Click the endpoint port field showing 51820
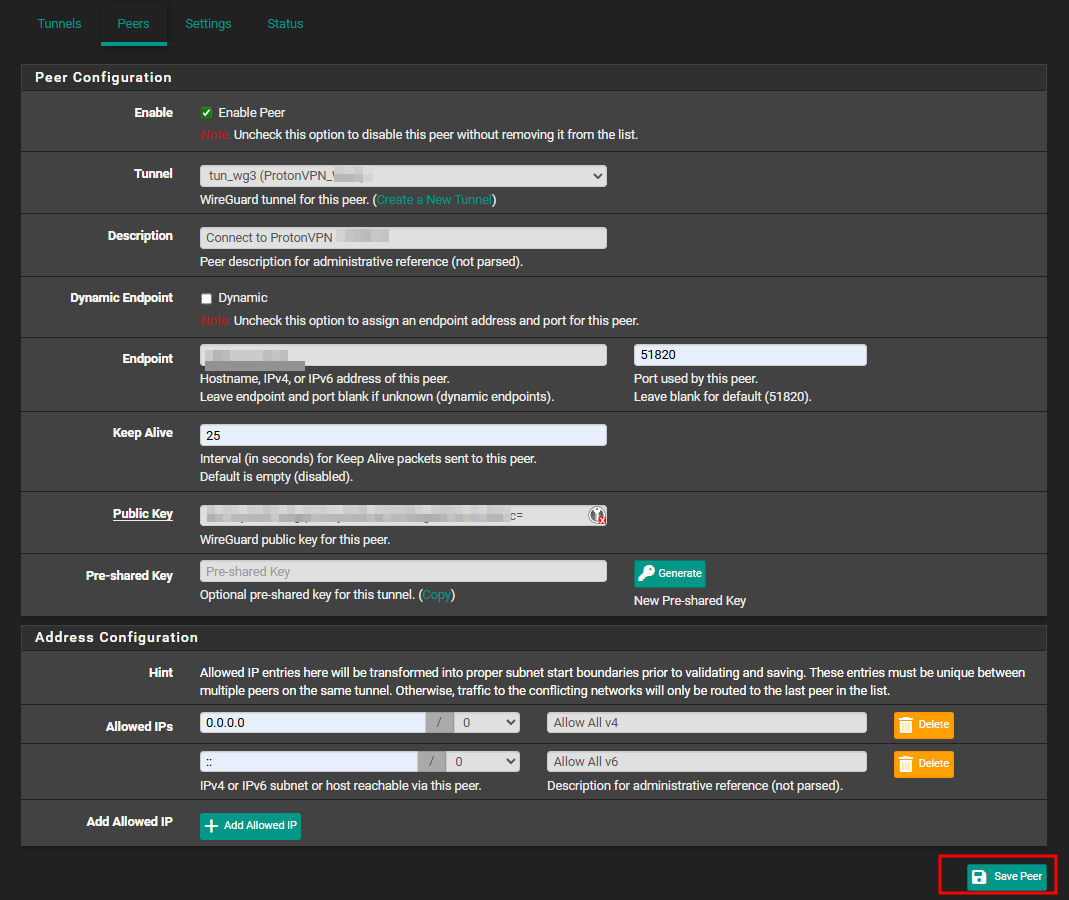1069x900 pixels. [750, 355]
